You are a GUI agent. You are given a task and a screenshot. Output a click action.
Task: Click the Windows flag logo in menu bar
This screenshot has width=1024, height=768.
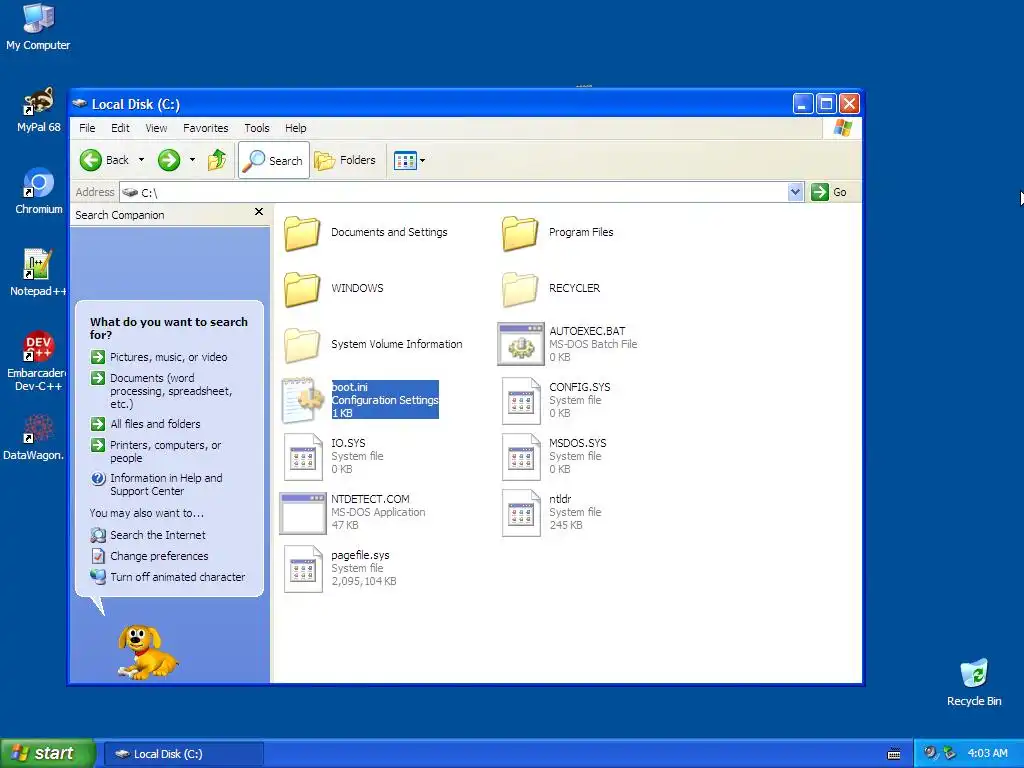pyautogui.click(x=842, y=128)
